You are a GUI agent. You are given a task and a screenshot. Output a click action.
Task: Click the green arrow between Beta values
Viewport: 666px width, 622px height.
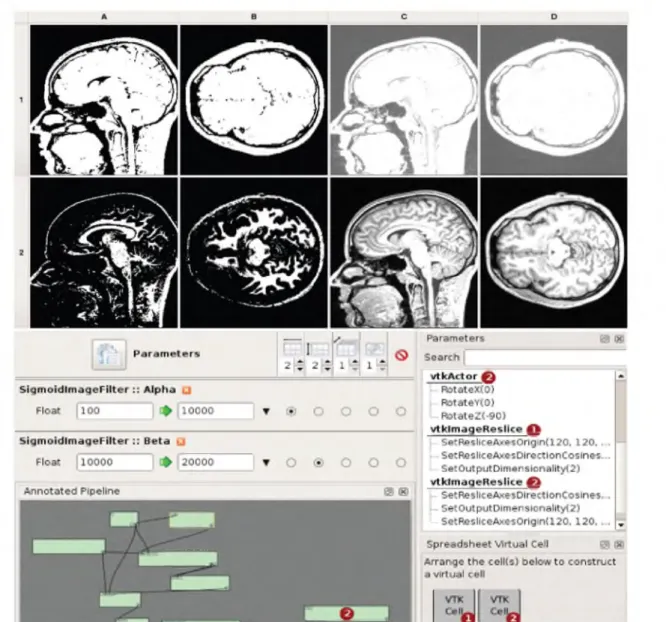[166, 462]
